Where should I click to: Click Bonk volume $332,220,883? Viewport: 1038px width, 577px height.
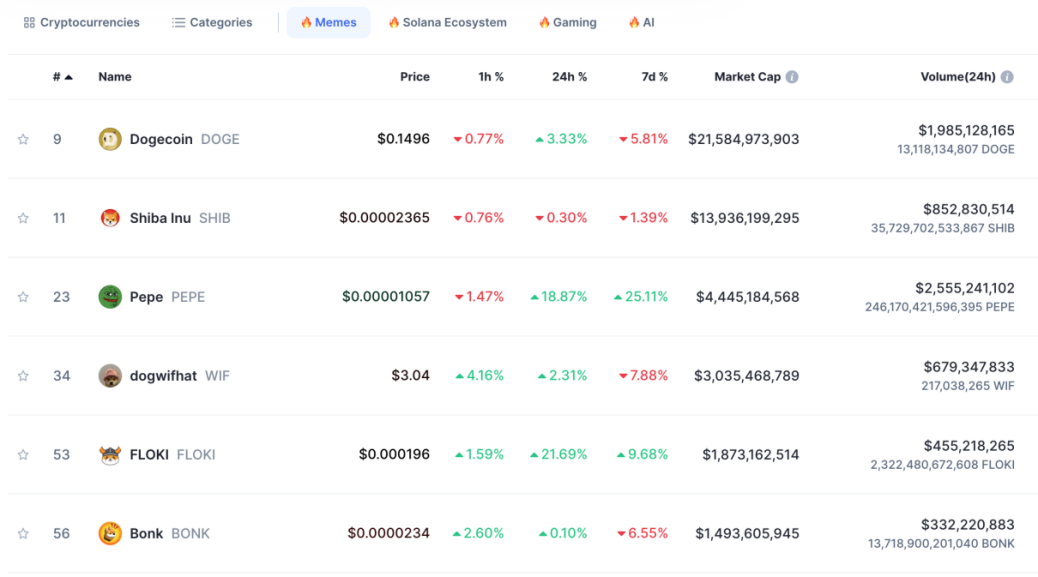tap(967, 525)
